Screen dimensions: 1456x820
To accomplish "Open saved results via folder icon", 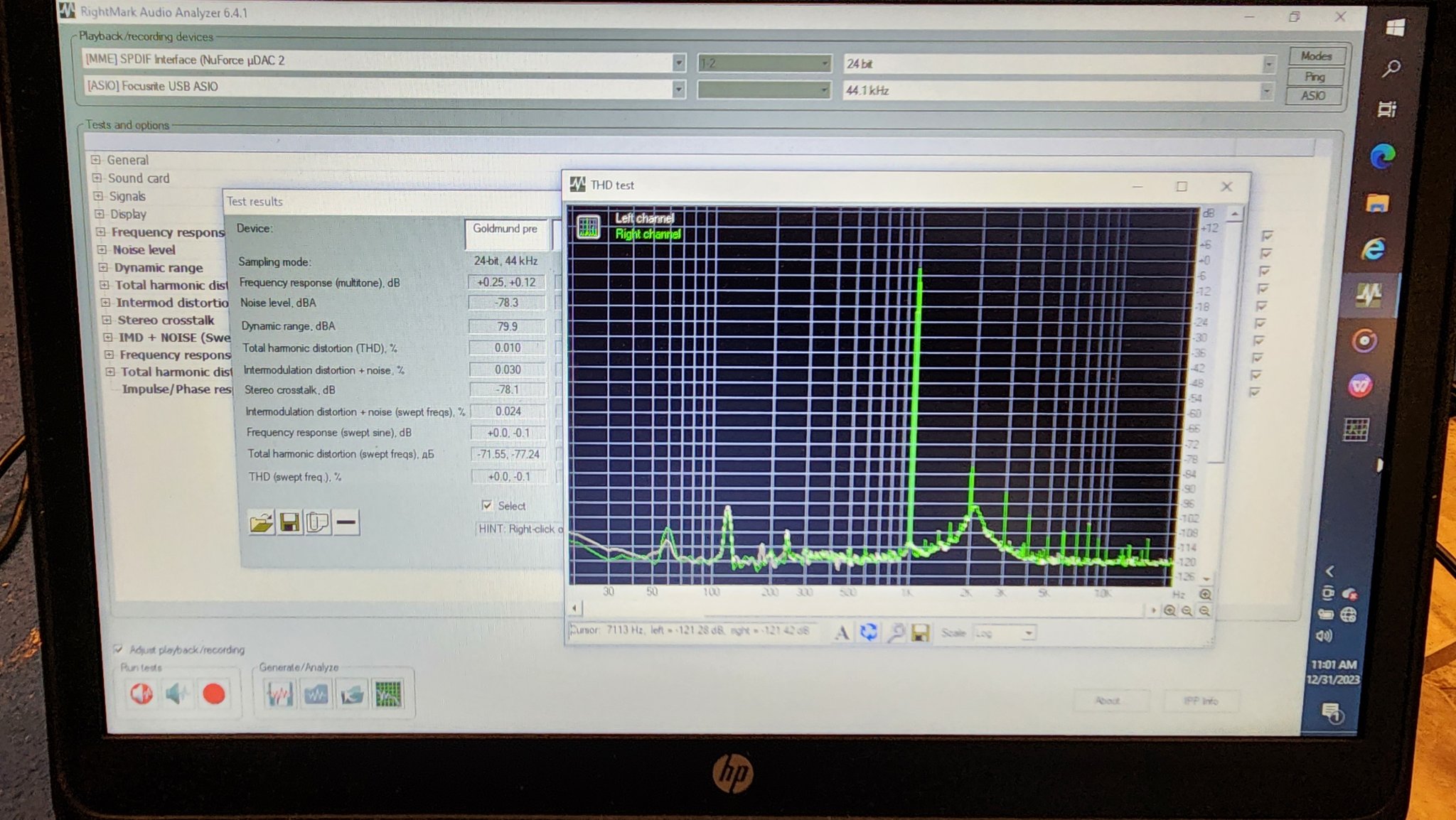I will 261,522.
